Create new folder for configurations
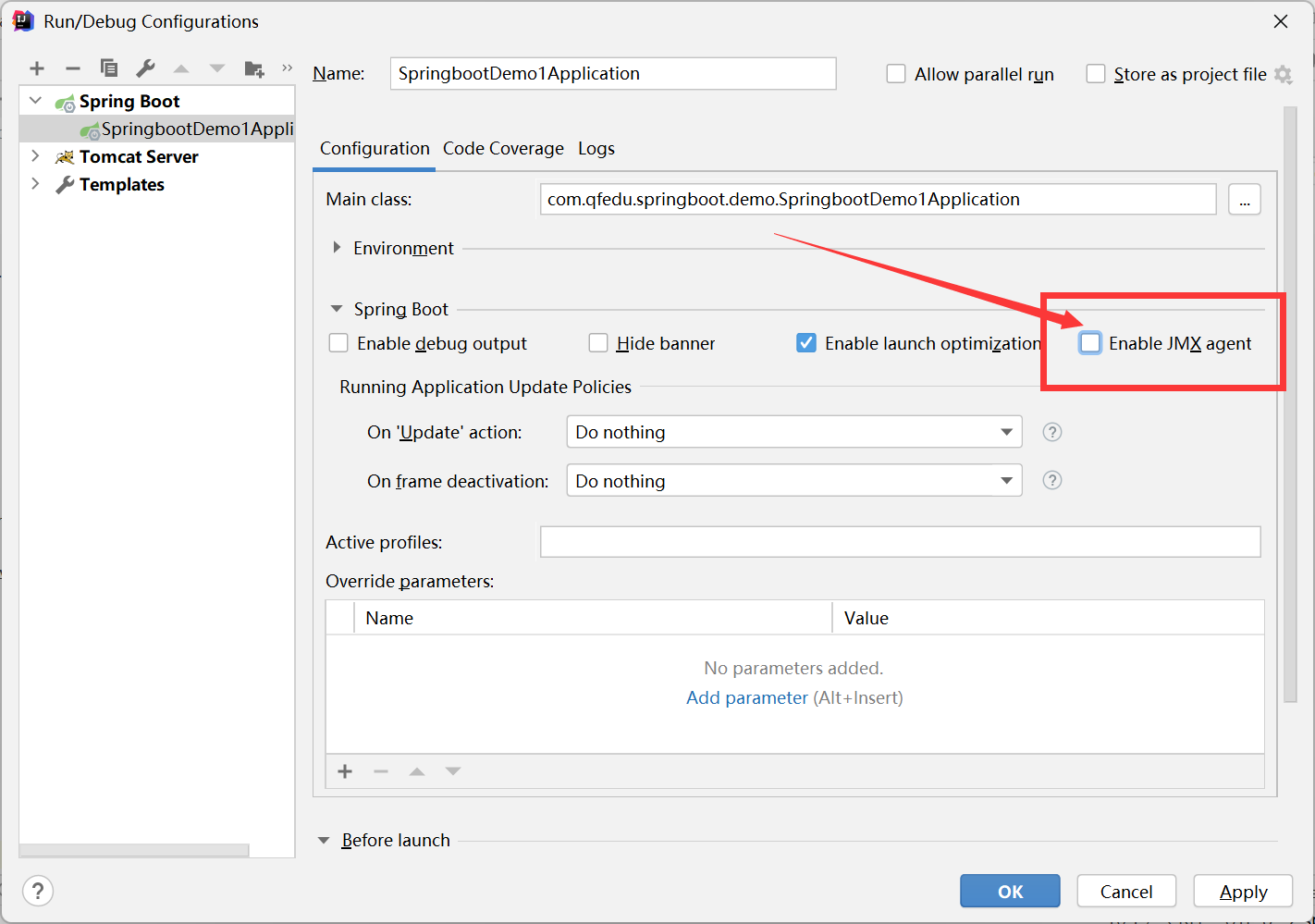 pyautogui.click(x=254, y=68)
